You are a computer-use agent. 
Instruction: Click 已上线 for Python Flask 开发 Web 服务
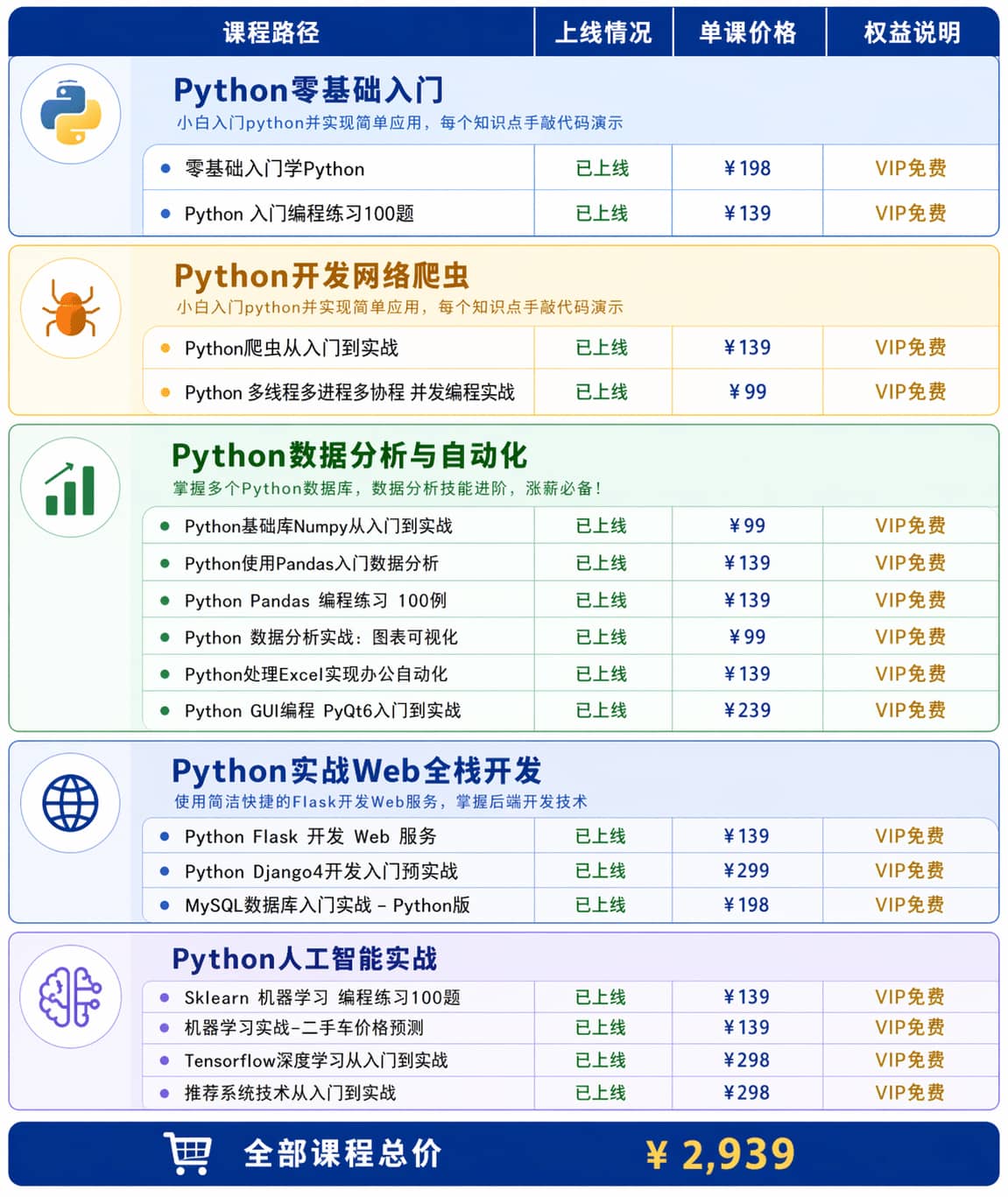click(603, 836)
